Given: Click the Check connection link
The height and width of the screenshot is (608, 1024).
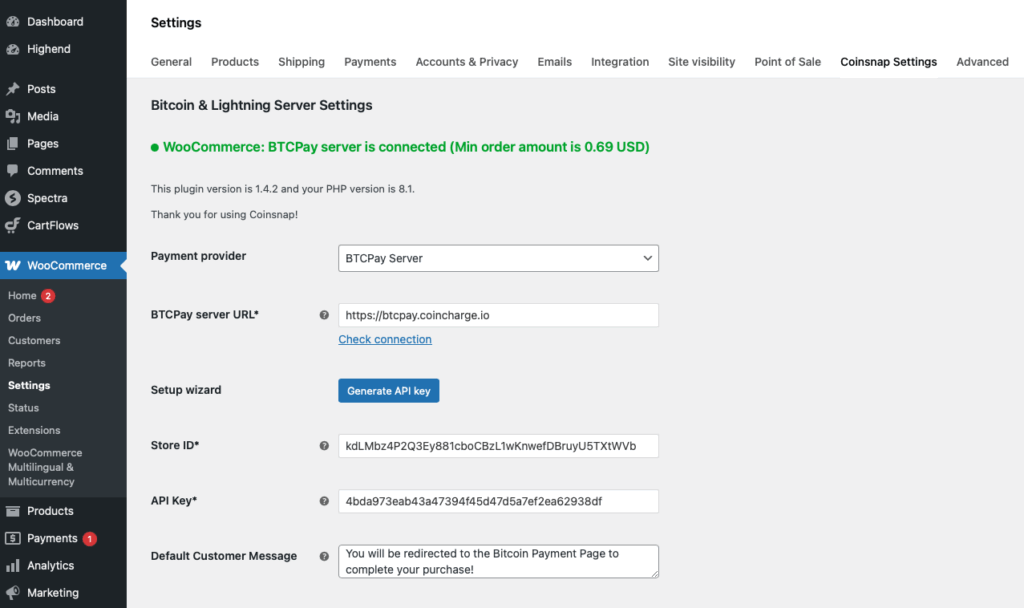Looking at the screenshot, I should click(x=385, y=339).
